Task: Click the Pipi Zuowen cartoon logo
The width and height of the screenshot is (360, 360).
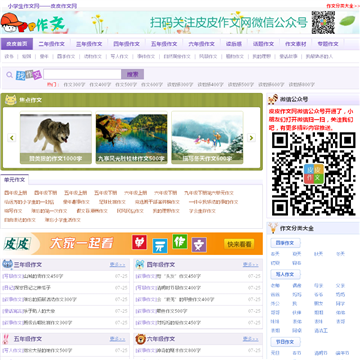Action: (33, 23)
